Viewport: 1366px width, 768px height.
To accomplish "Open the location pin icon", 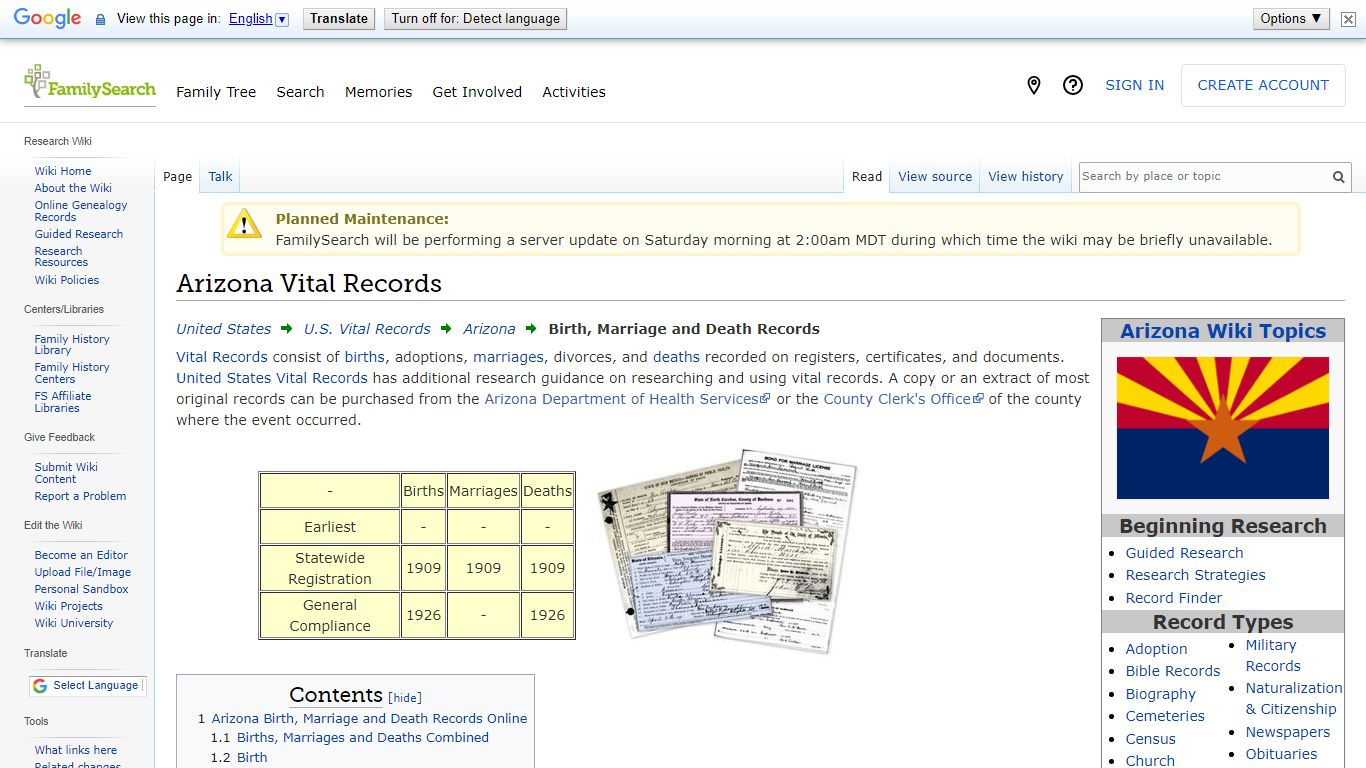I will coord(1034,86).
